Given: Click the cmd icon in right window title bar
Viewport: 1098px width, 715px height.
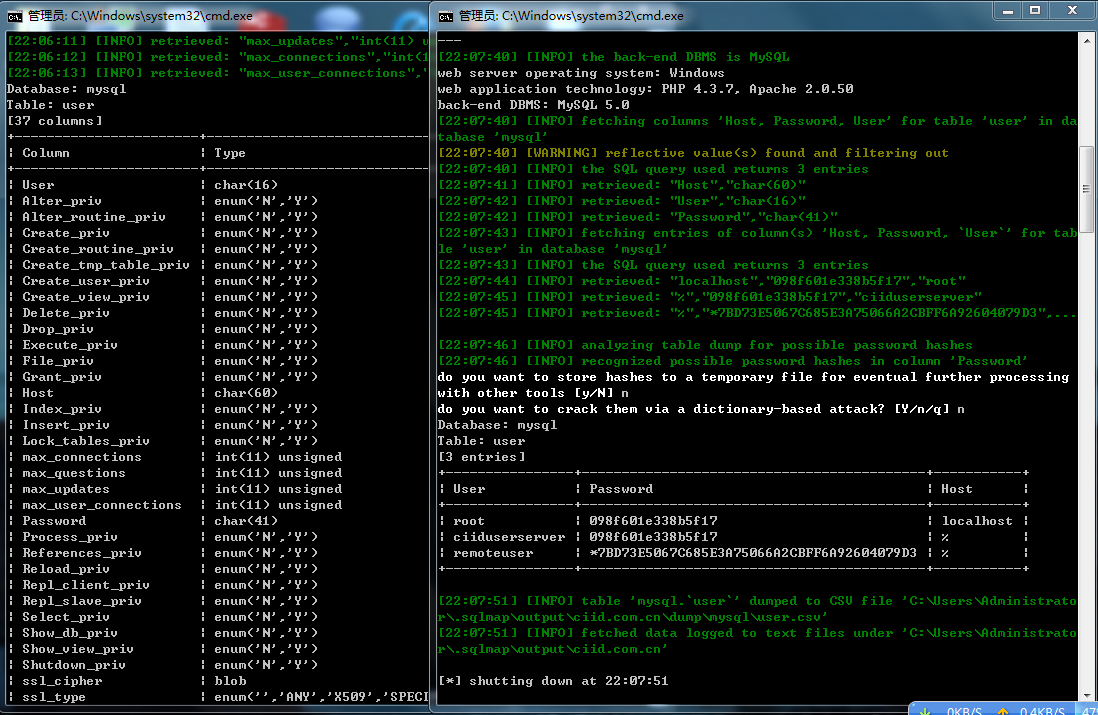Looking at the screenshot, I should pyautogui.click(x=445, y=16).
